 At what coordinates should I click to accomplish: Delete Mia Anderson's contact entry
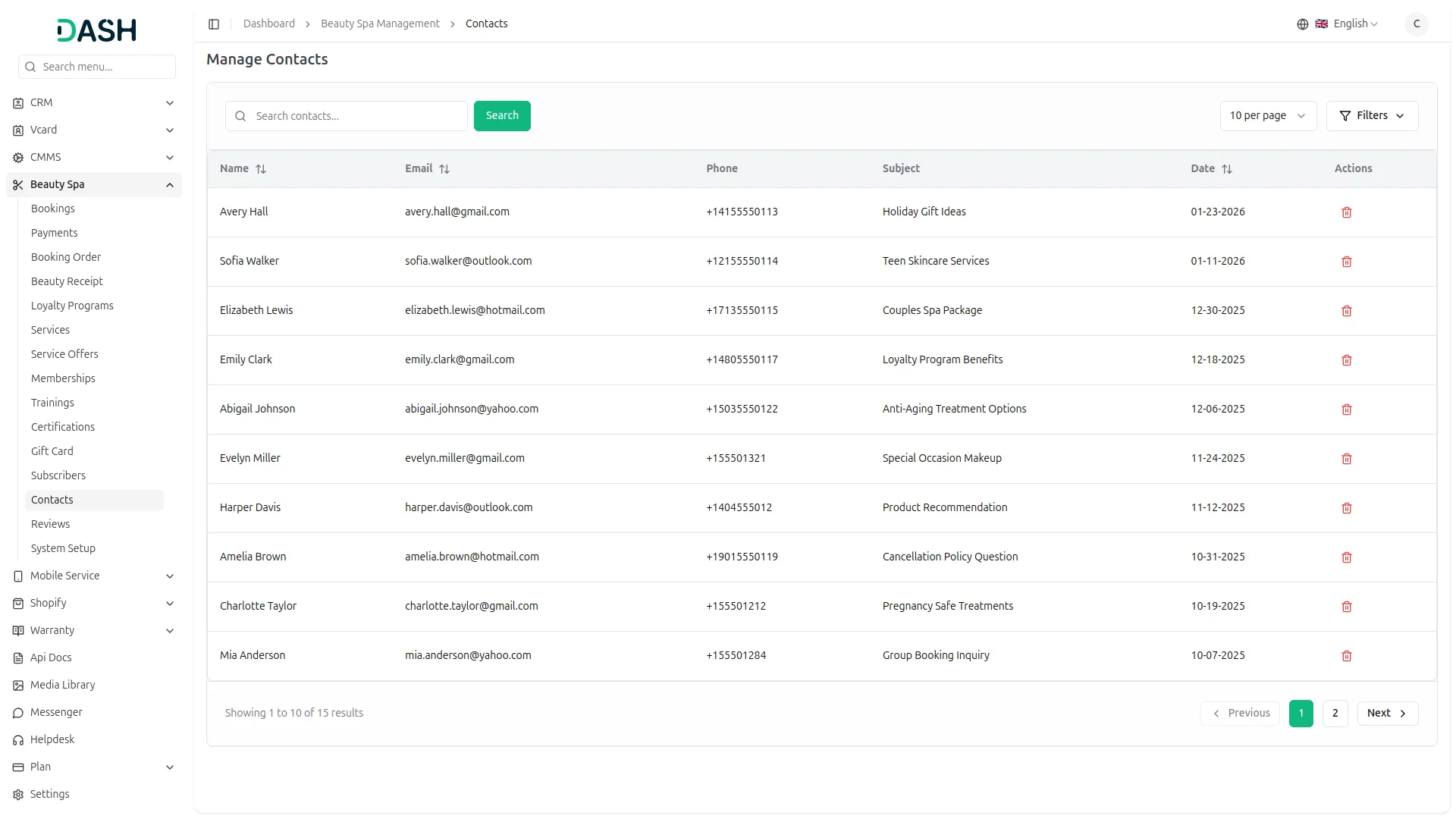click(1347, 656)
